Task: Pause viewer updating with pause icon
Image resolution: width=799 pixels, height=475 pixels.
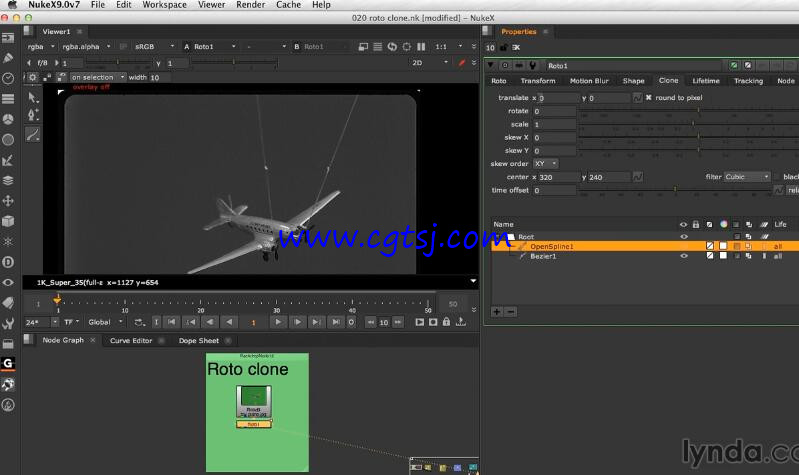Action: coord(421,46)
